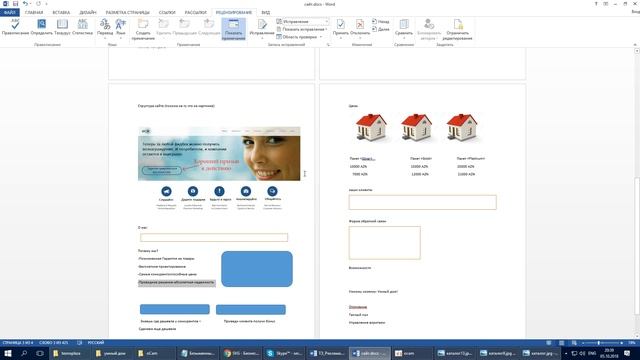Switch to the ВСТАВКА tab
The width and height of the screenshot is (640, 360).
[x=61, y=13]
